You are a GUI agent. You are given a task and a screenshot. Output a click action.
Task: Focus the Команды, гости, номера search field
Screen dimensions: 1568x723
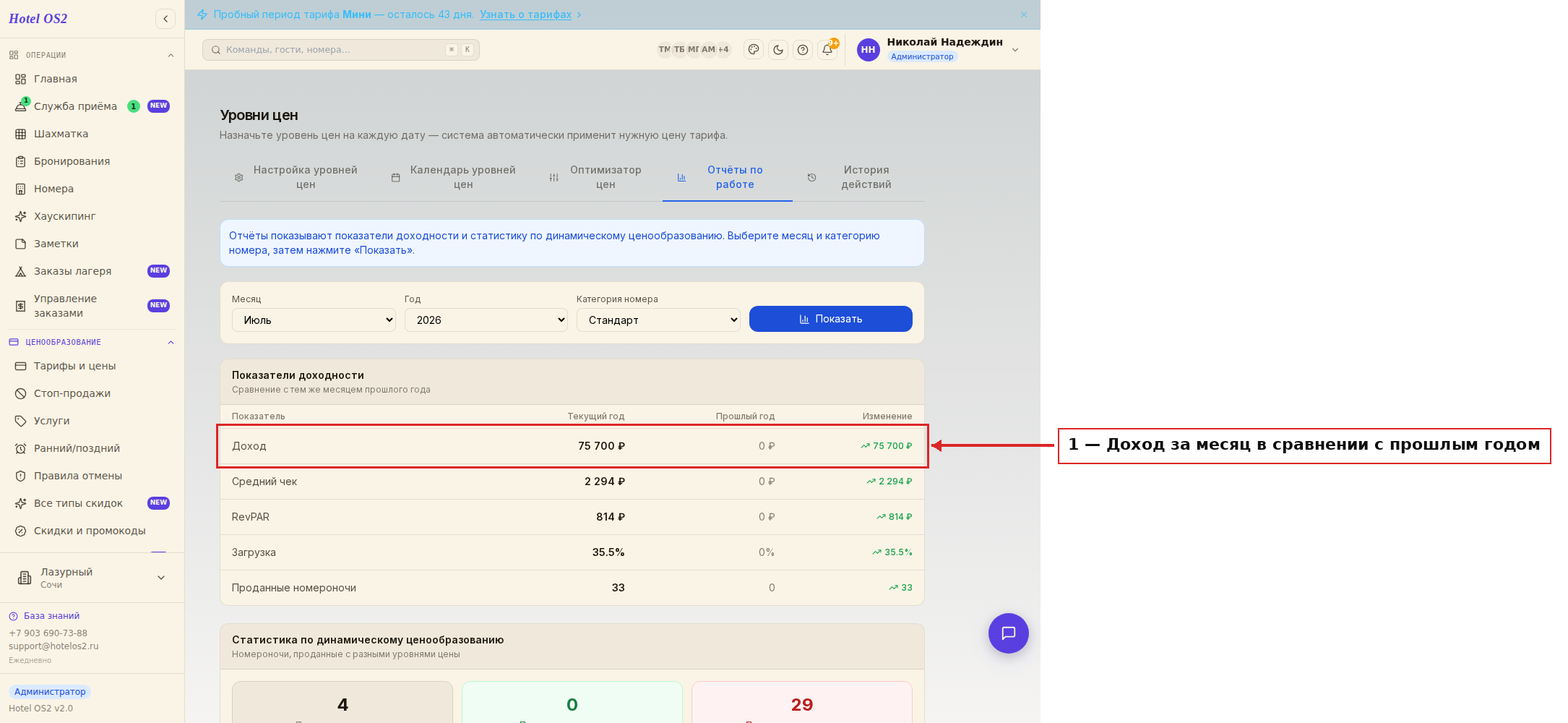tap(341, 50)
